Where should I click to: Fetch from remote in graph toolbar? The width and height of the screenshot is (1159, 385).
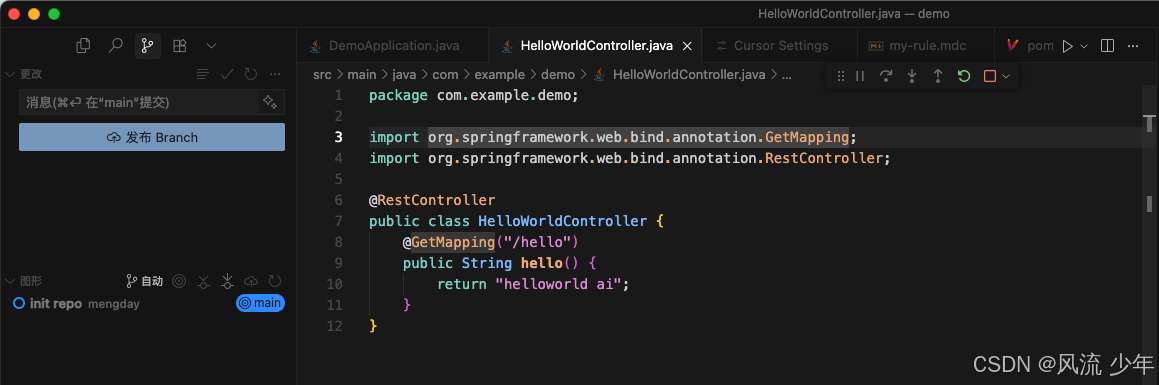pyautogui.click(x=203, y=281)
